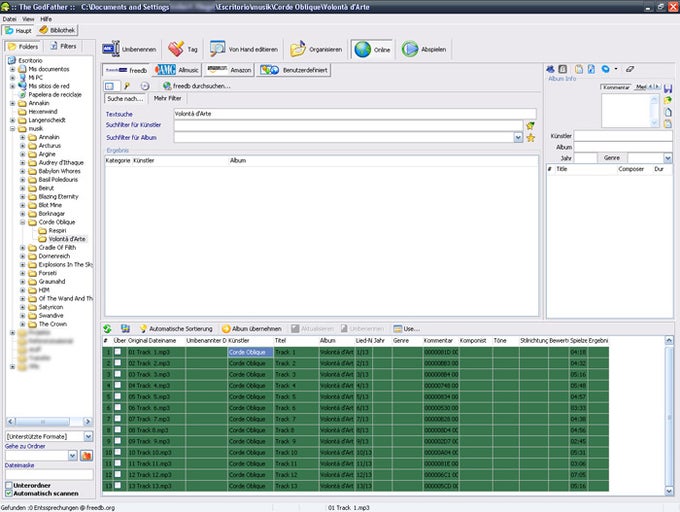
Task: Click the star icon next to Album filter
Action: click(531, 138)
